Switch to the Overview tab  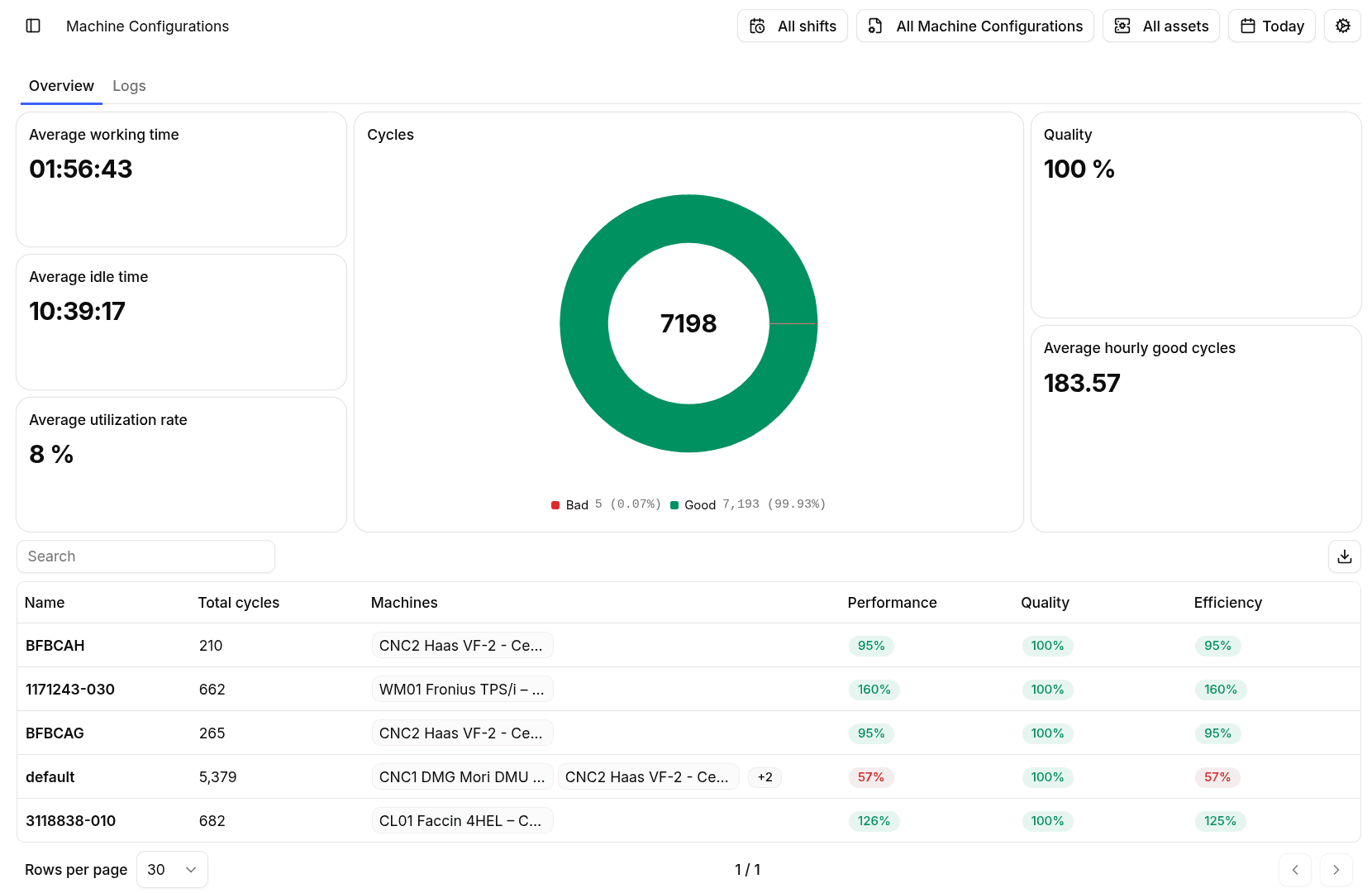[61, 86]
